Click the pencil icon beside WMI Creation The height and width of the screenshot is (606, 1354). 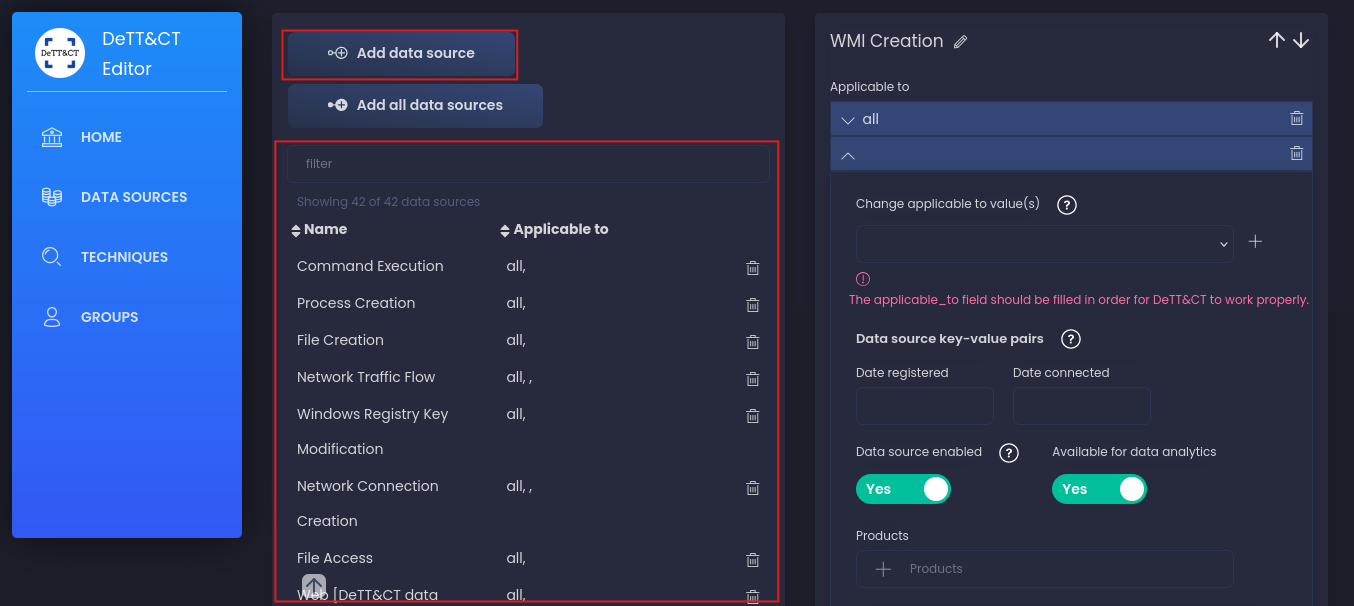pos(961,42)
